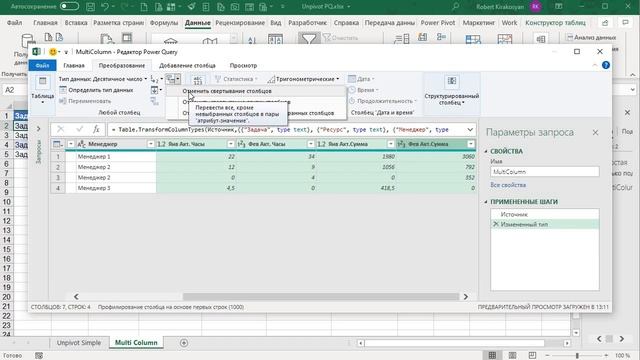Click the Unpivot columns icon button
Image resolution: width=640 pixels, height=360 pixels.
pos(173,79)
